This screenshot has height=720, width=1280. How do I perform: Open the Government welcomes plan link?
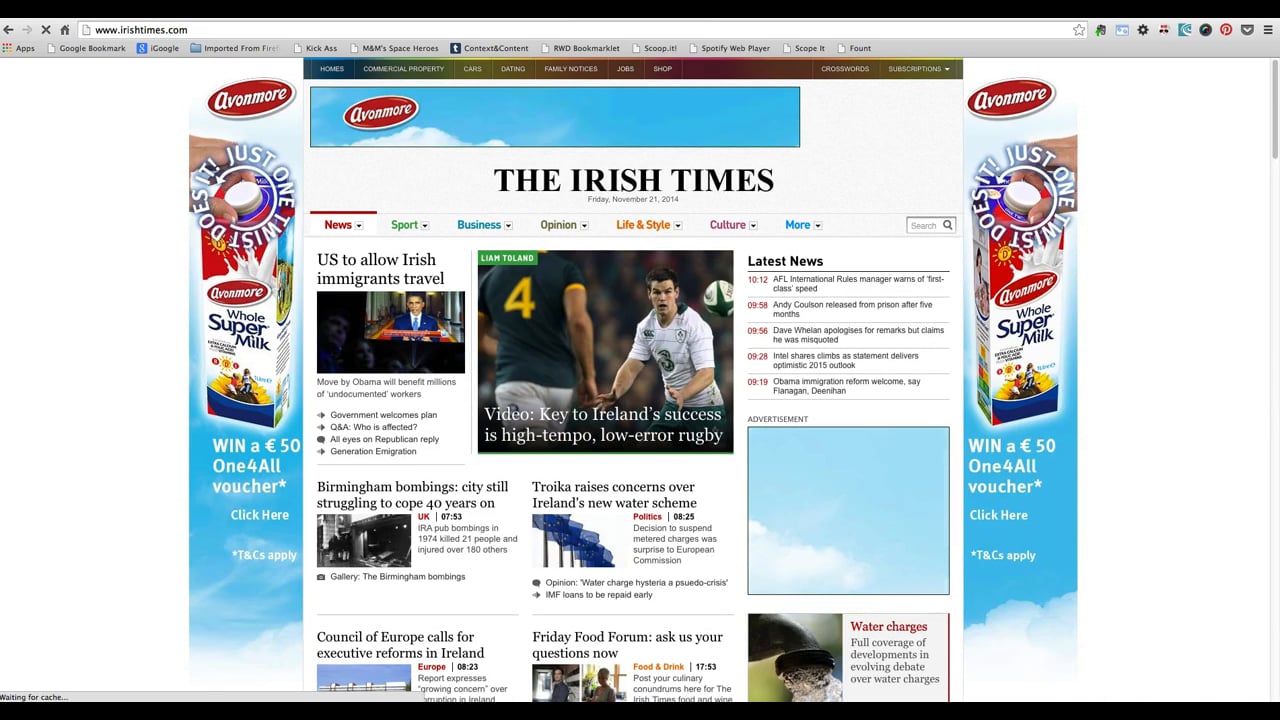(384, 415)
